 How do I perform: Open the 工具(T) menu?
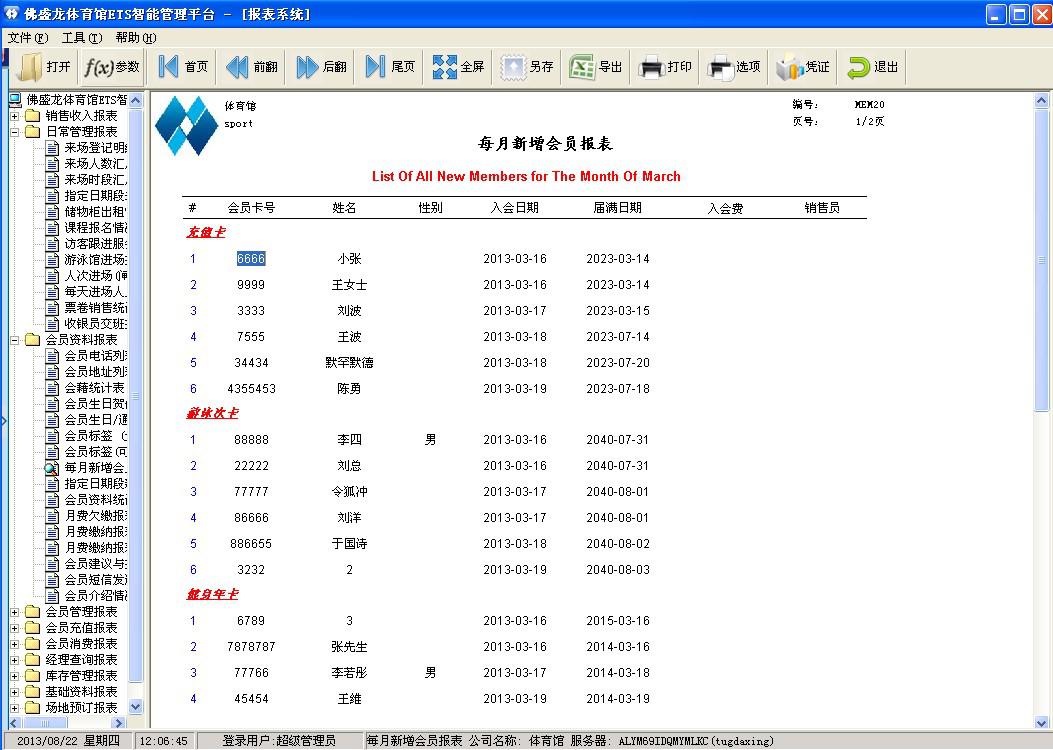pyautogui.click(x=82, y=38)
